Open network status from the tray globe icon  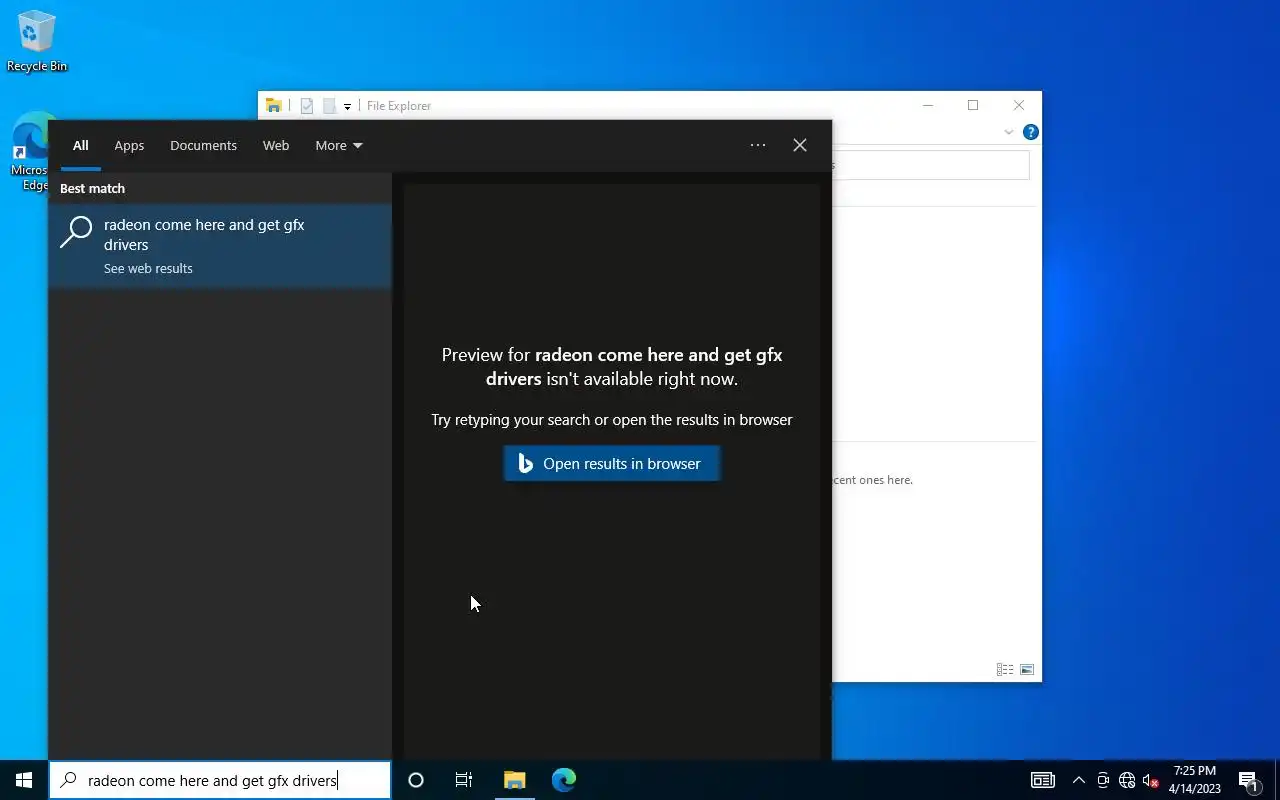coord(1127,780)
